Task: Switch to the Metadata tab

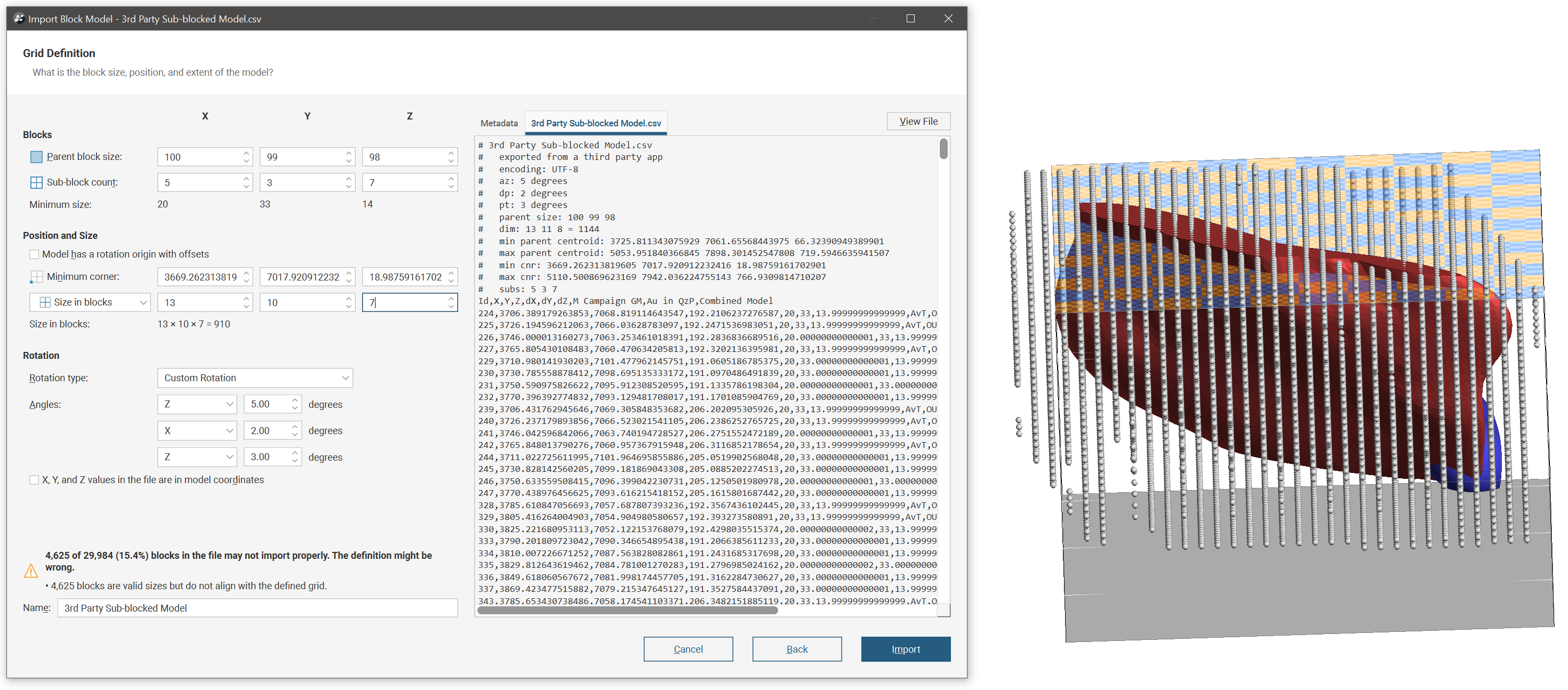Action: 499,124
